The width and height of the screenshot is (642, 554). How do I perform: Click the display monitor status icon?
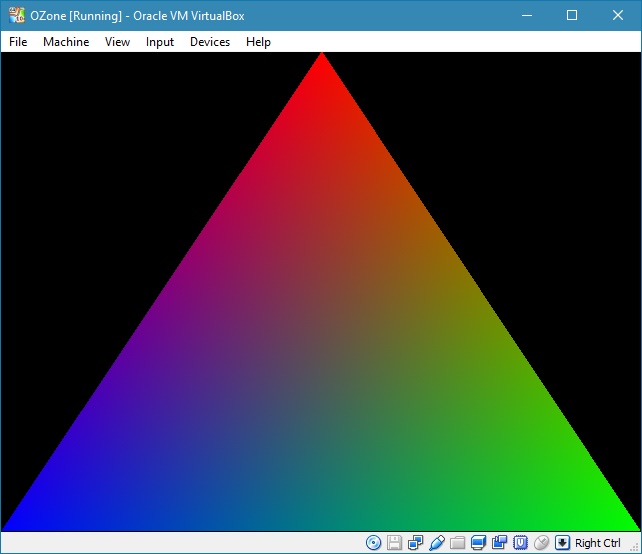478,543
